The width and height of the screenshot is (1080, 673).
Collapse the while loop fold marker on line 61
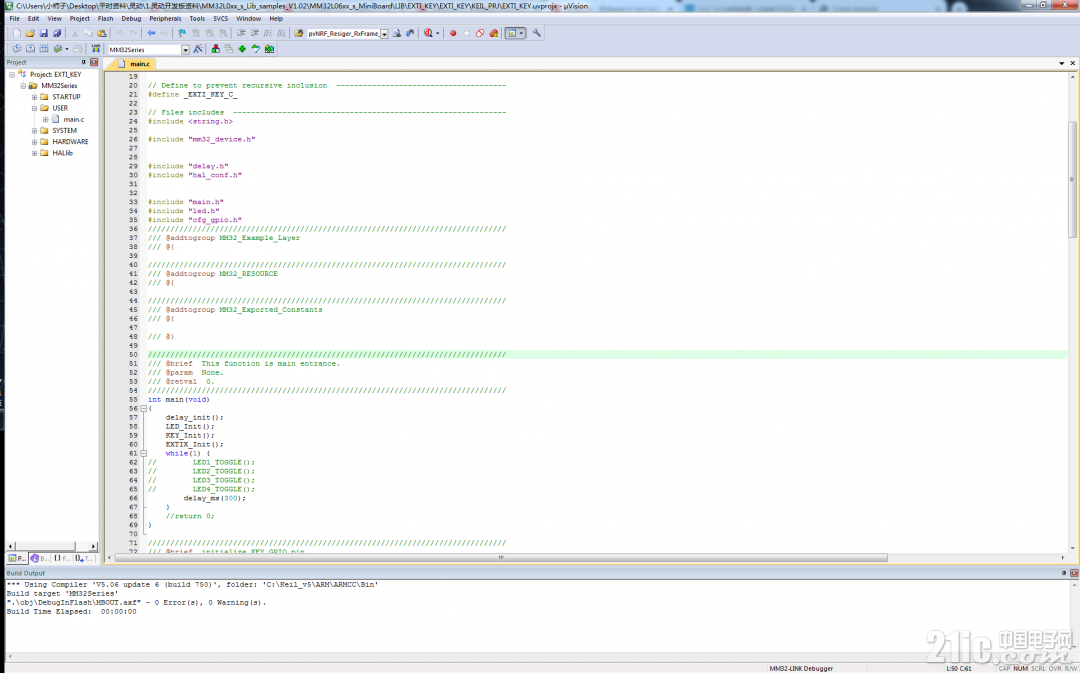[x=143, y=453]
